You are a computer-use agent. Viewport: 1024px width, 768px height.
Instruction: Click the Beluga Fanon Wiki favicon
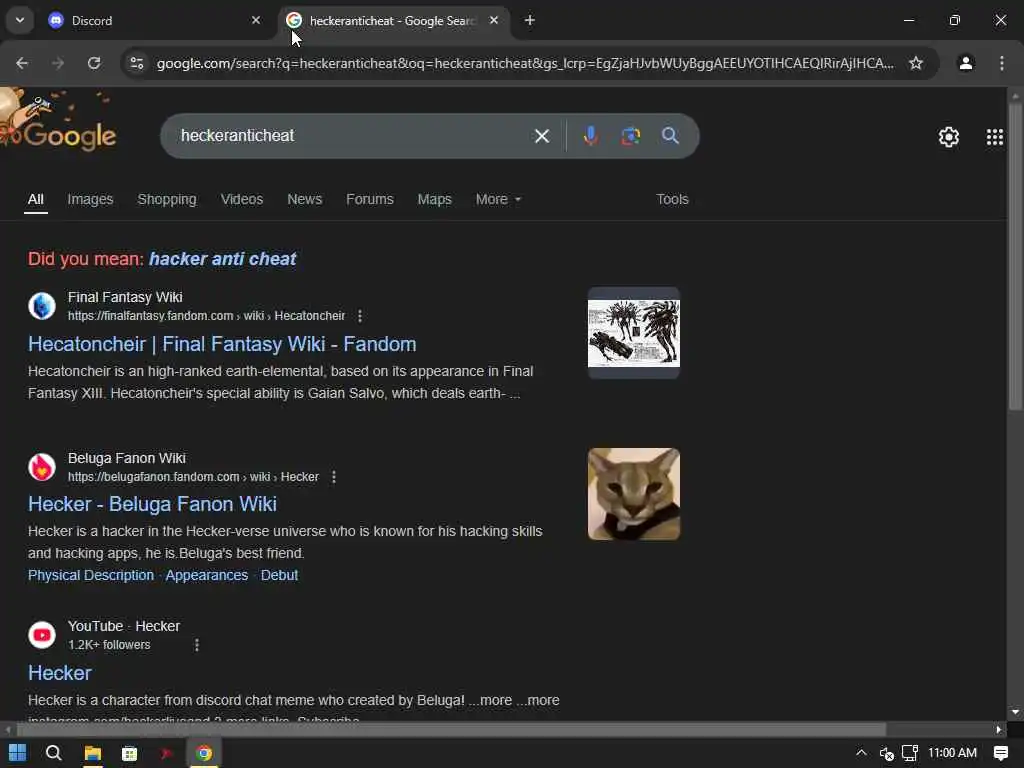point(42,467)
